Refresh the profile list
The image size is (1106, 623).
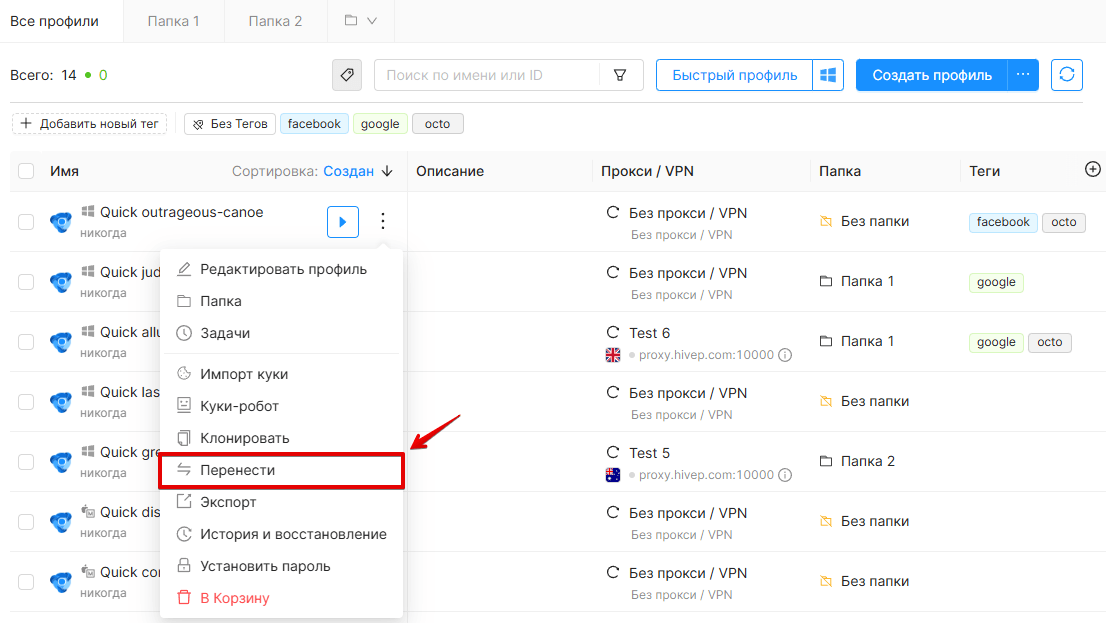pyautogui.click(x=1066, y=75)
